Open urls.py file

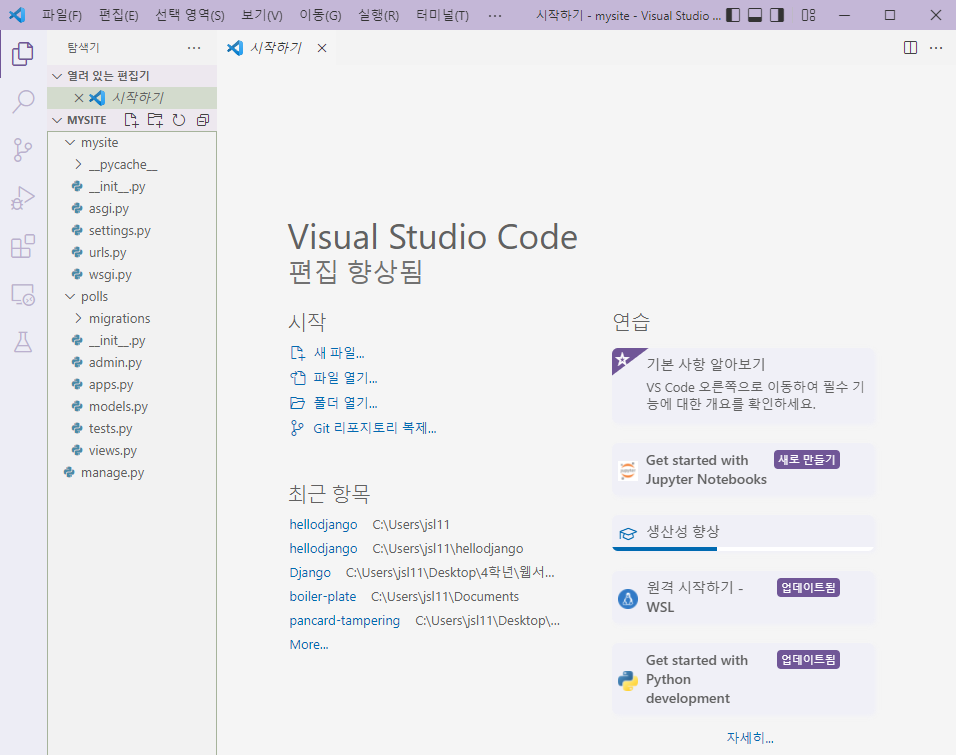click(x=132, y=252)
